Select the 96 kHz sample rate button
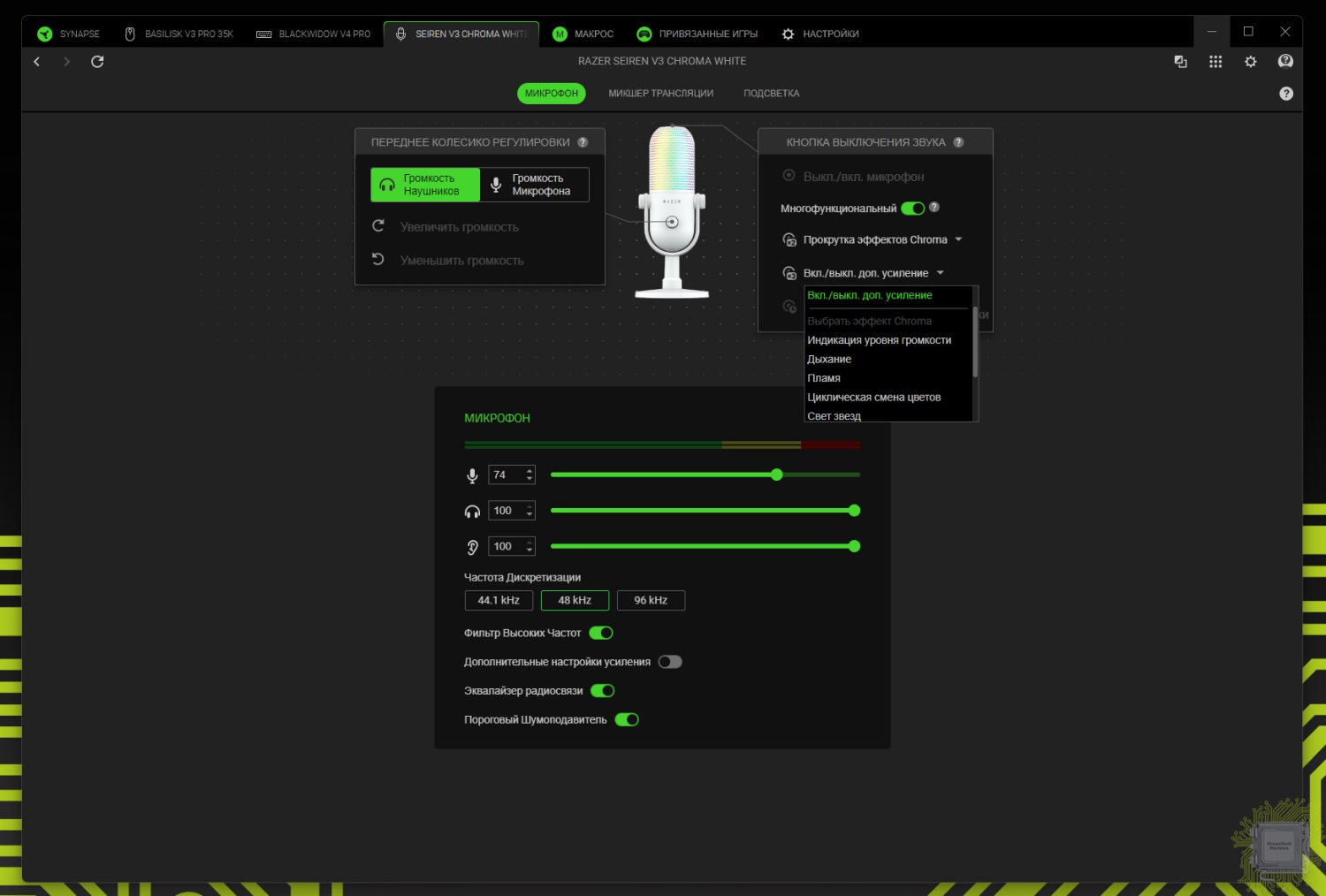Viewport: 1326px width, 896px height. [x=651, y=601]
